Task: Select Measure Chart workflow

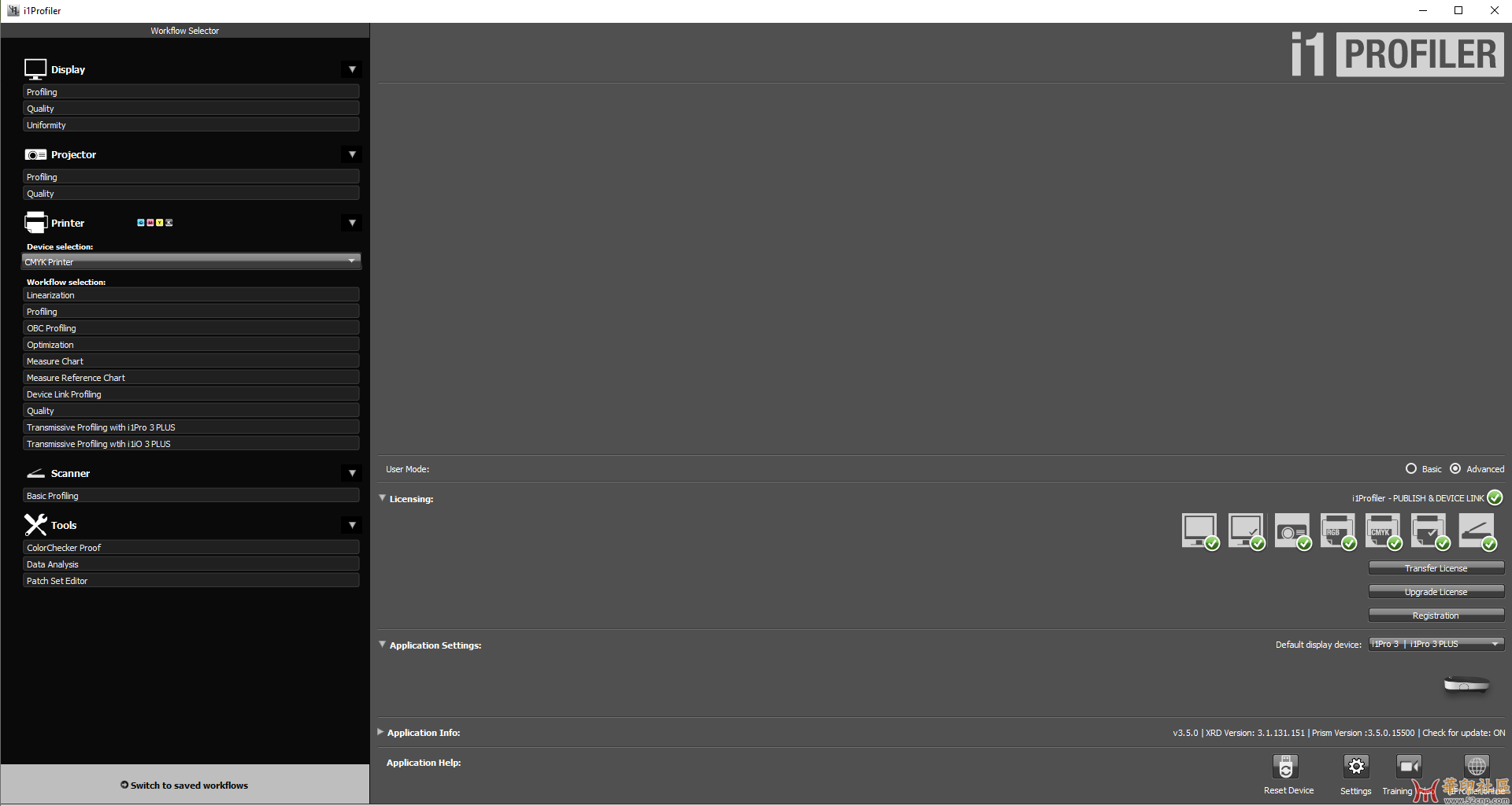Action: point(191,361)
